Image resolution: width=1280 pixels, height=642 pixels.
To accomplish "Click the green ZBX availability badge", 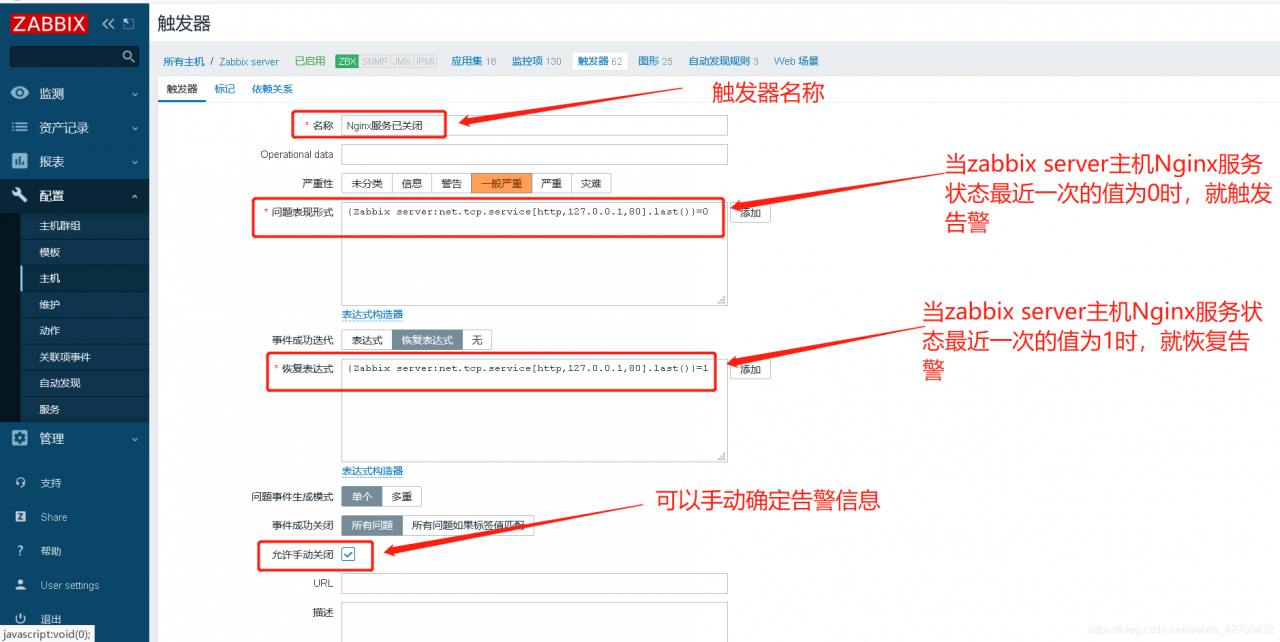I will (347, 61).
